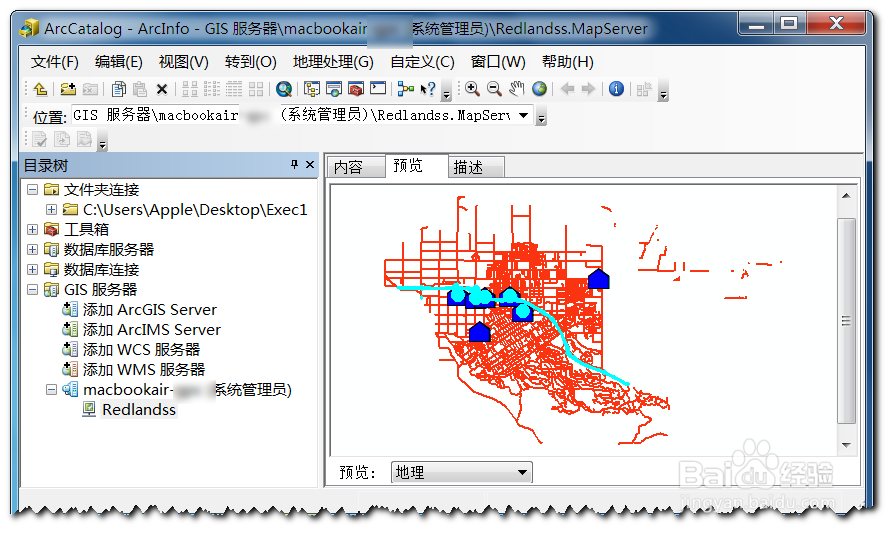Select the Pan hand tool
Viewport: 885px width, 533px height.
516,89
